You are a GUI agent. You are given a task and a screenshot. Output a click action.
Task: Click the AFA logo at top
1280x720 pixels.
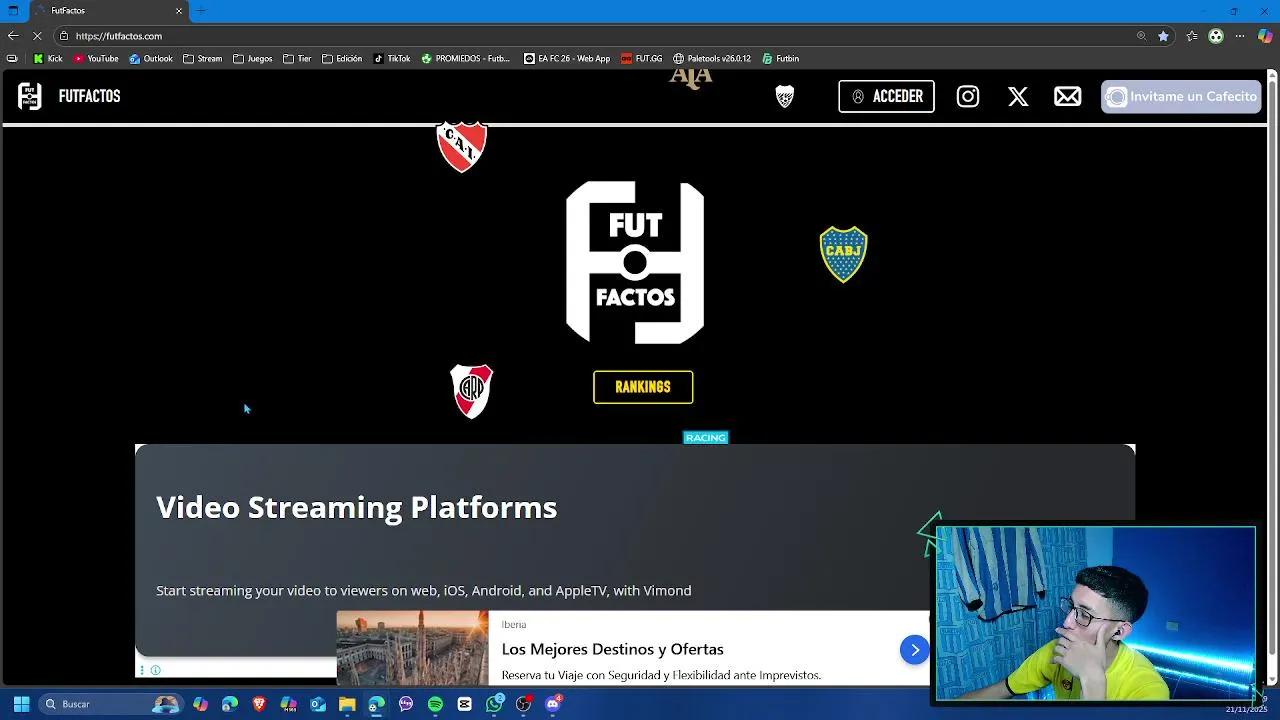coord(691,78)
